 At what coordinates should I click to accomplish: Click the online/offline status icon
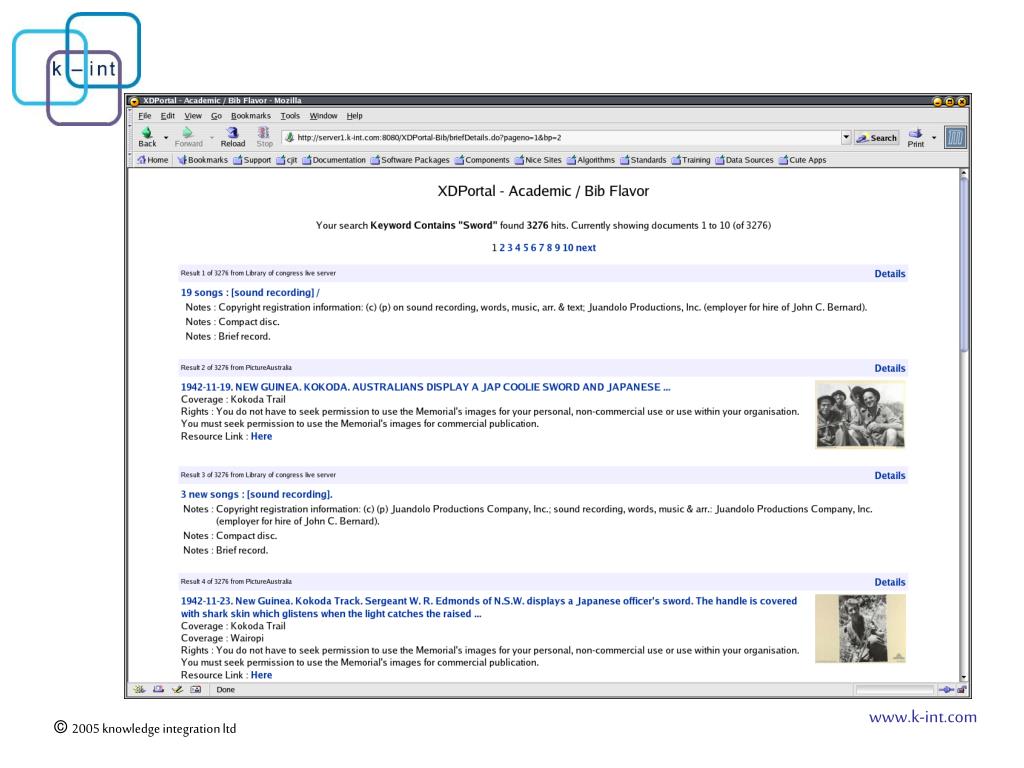(946, 690)
